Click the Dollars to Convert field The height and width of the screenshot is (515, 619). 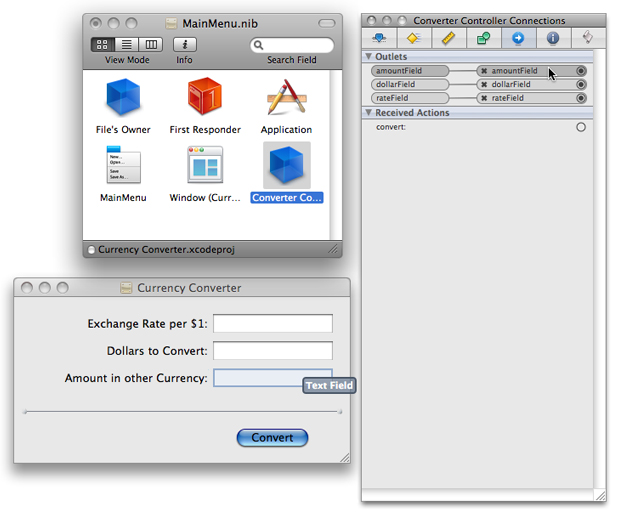(273, 351)
